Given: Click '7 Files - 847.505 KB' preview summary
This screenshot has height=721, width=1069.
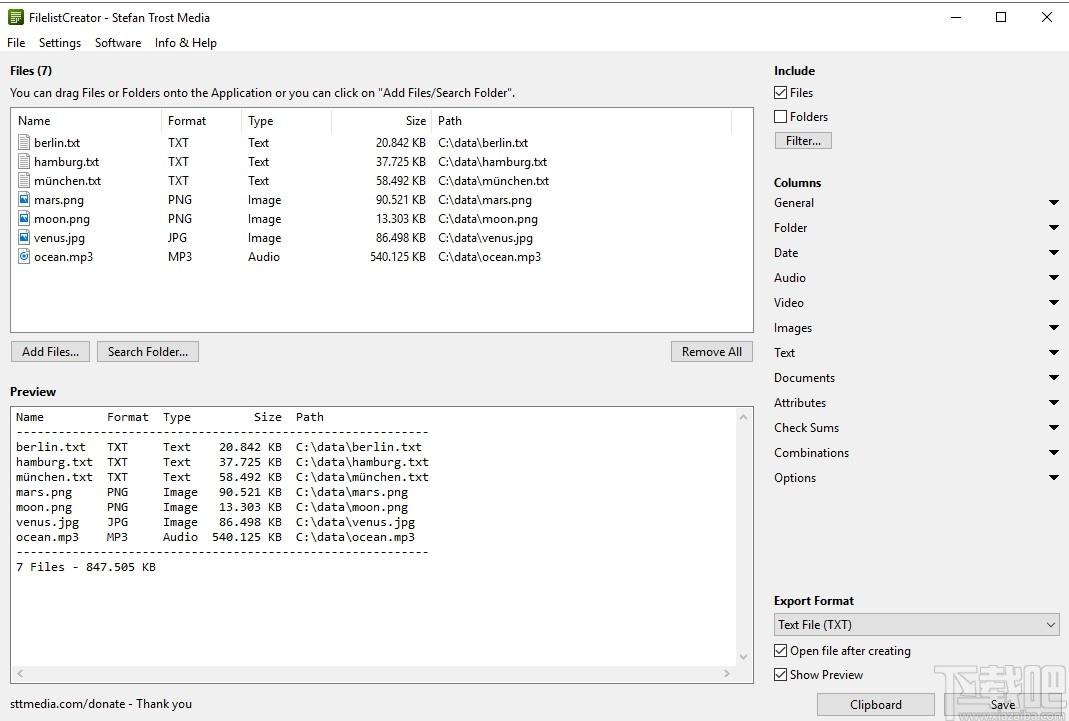Looking at the screenshot, I should (x=86, y=567).
